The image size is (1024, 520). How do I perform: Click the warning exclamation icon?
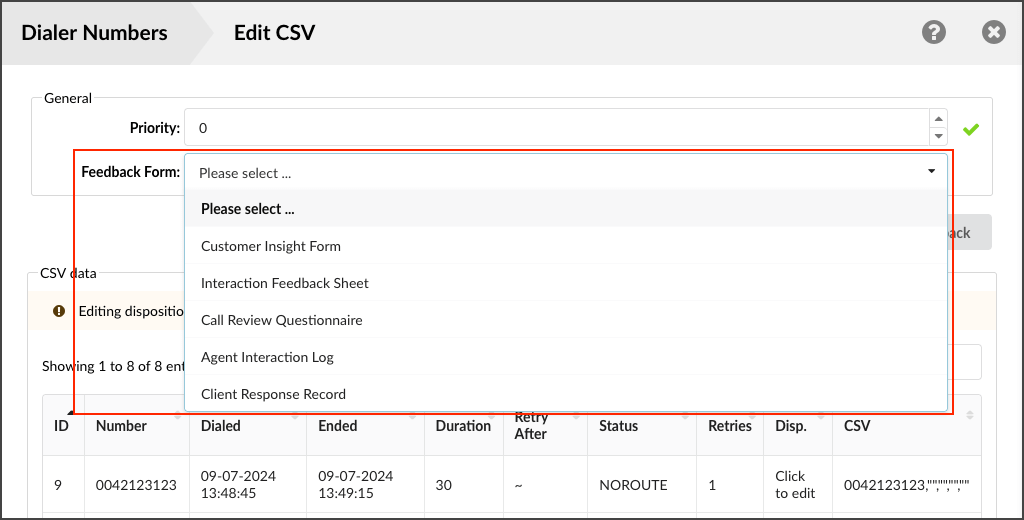[59, 311]
